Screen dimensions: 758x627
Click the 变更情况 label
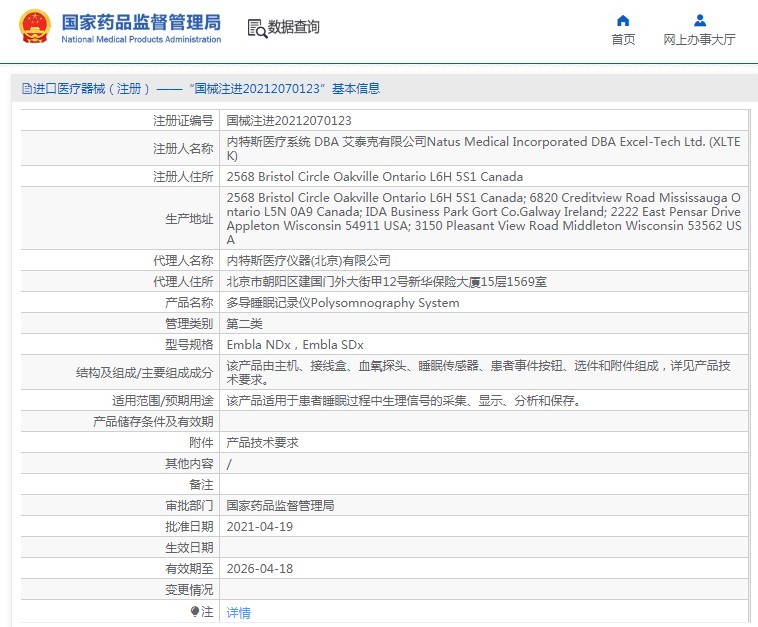coord(189,590)
